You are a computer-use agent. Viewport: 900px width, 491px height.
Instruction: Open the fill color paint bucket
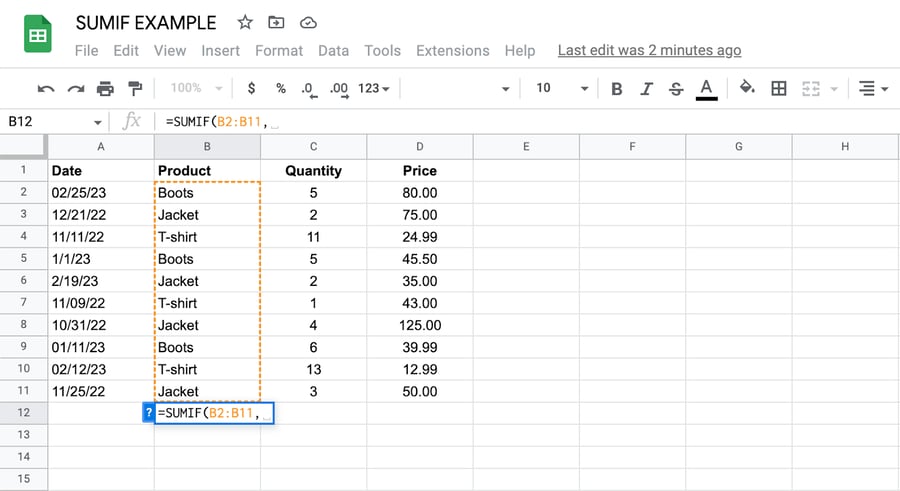coord(746,88)
